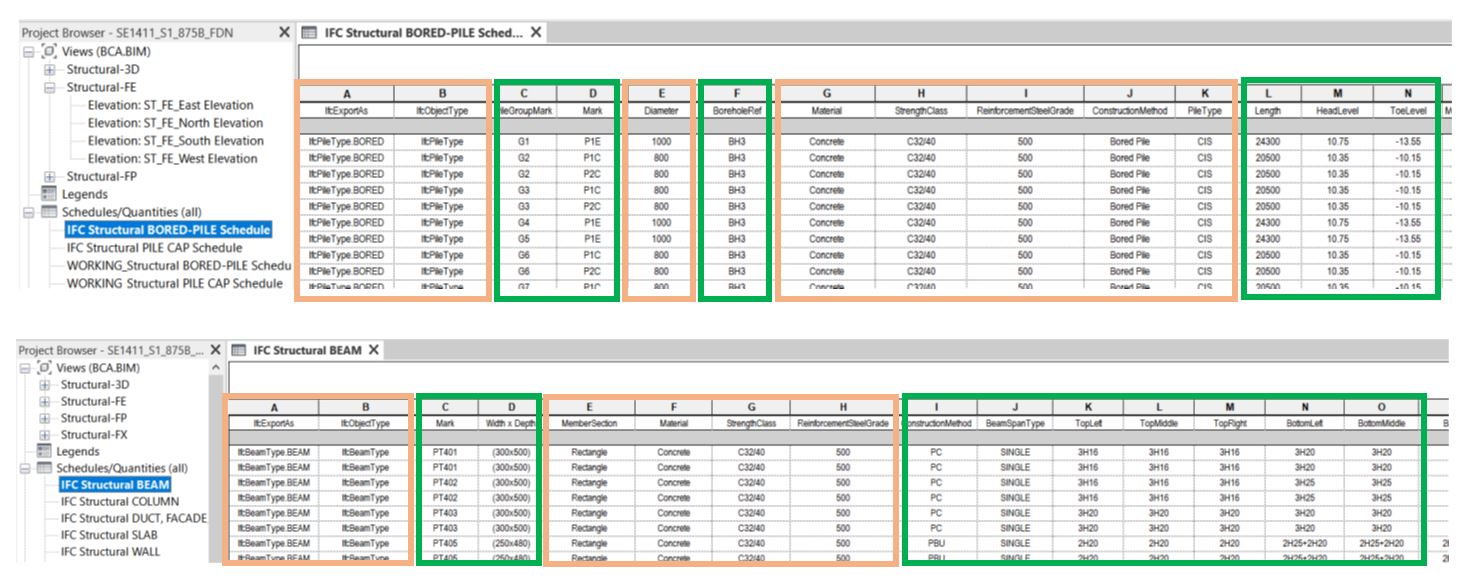The image size is (1479, 583).
Task: Click the Schedules/Quantities icon above IFC Structural BEAM
Action: [x=43, y=468]
